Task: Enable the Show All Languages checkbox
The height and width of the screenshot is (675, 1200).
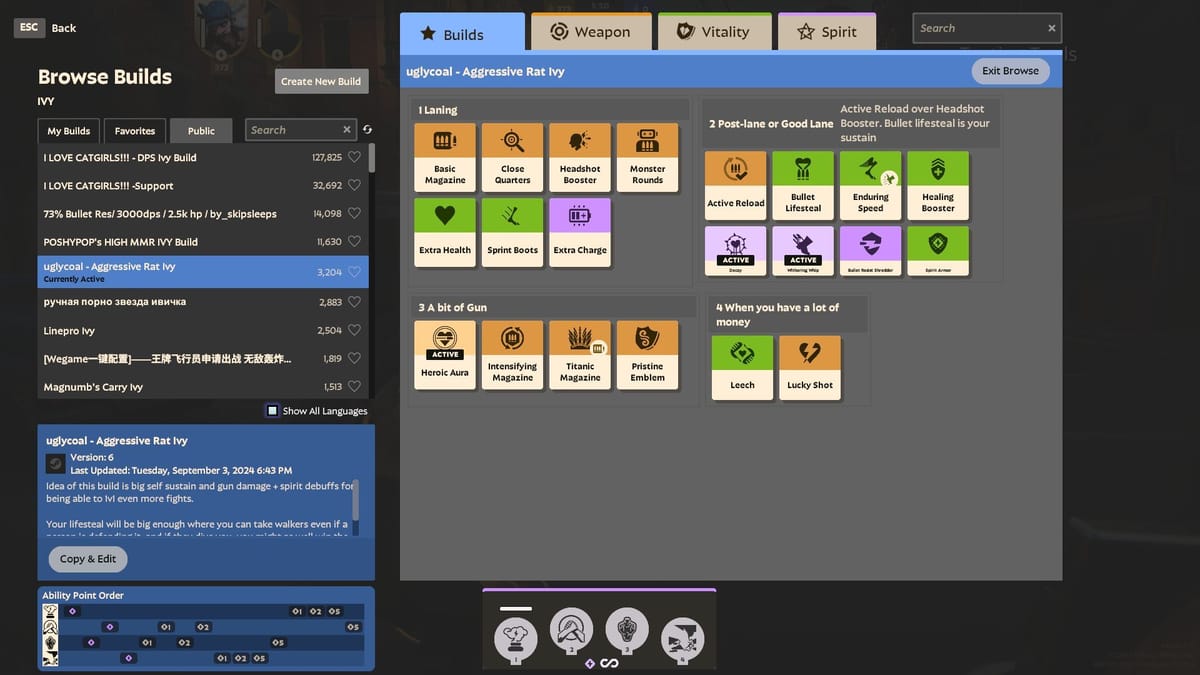Action: point(272,411)
